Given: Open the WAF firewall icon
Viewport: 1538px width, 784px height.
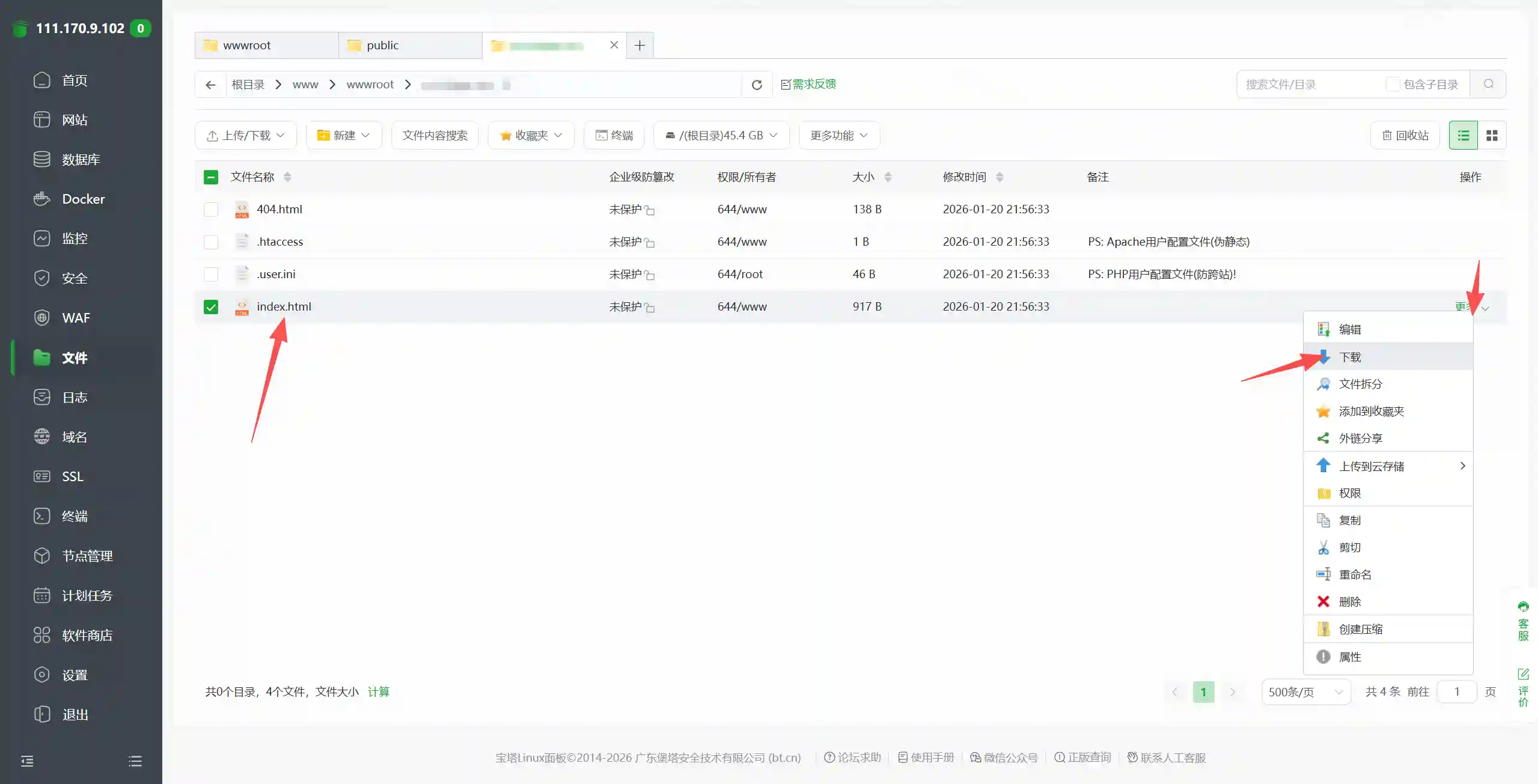Looking at the screenshot, I should pos(41,318).
